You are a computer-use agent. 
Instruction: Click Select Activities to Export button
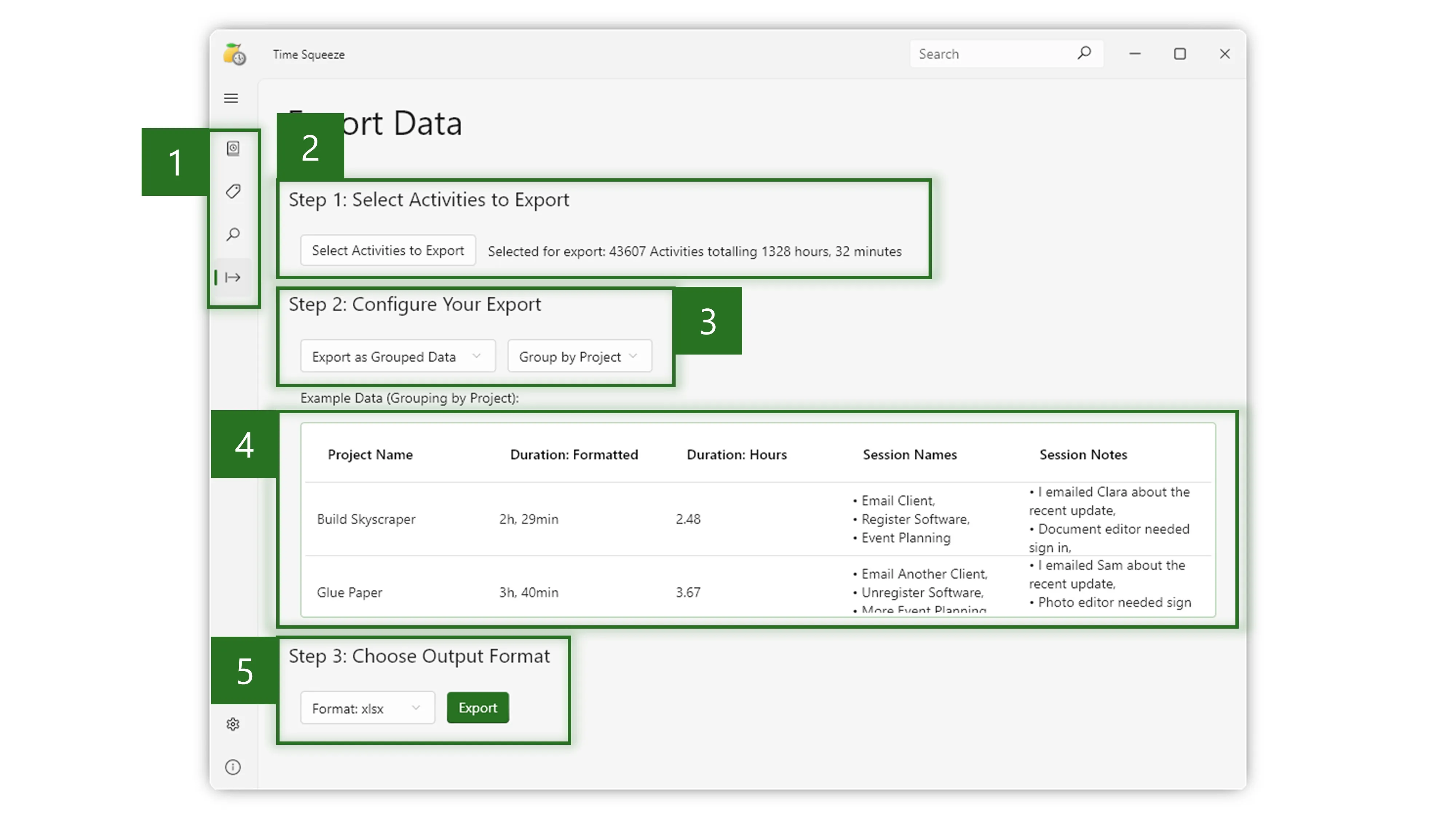(x=388, y=250)
